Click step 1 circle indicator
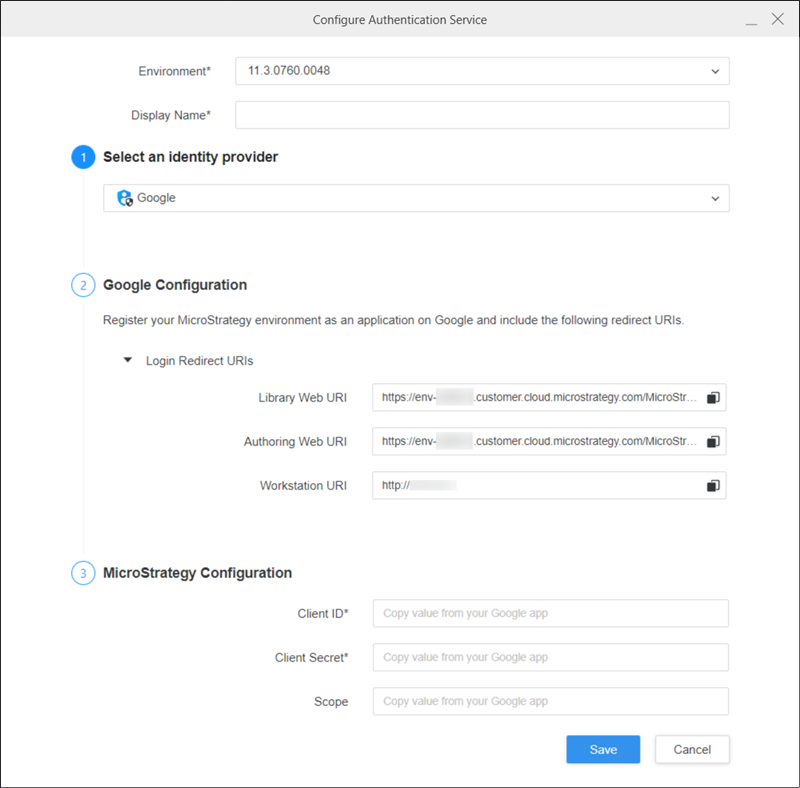The image size is (800, 788). pos(83,157)
